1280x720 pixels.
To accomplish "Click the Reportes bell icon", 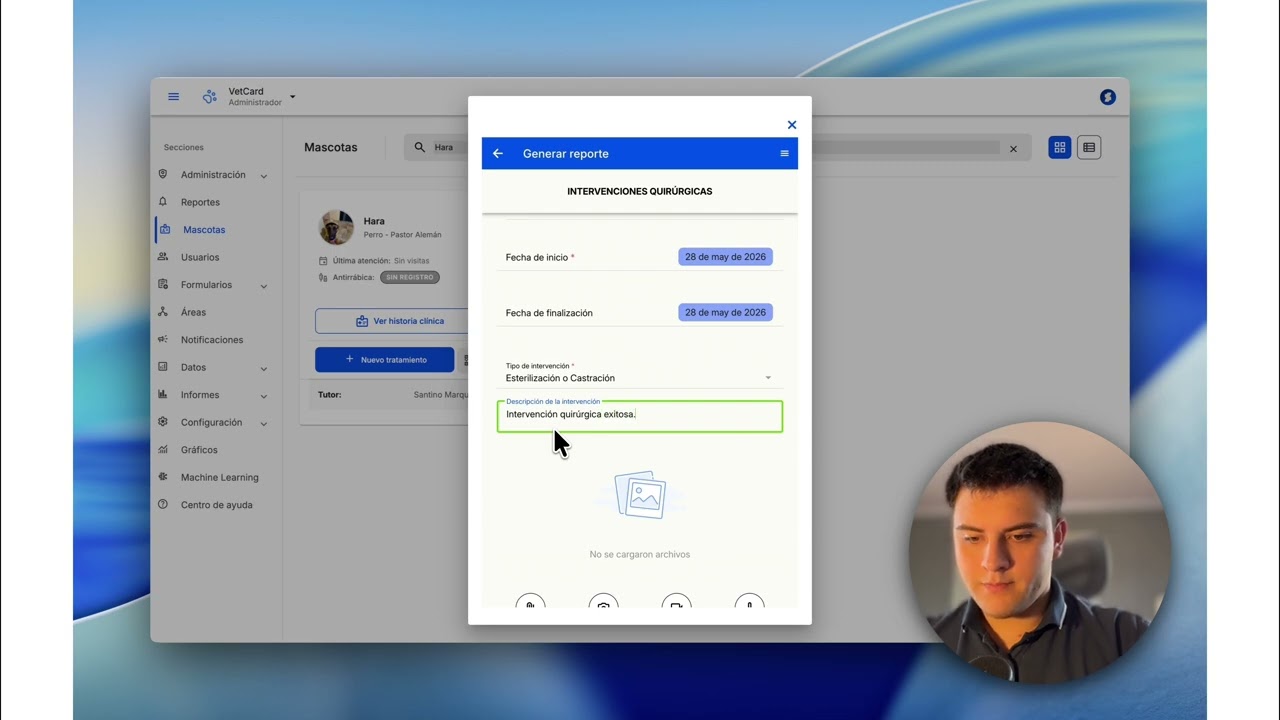I will pyautogui.click(x=163, y=202).
